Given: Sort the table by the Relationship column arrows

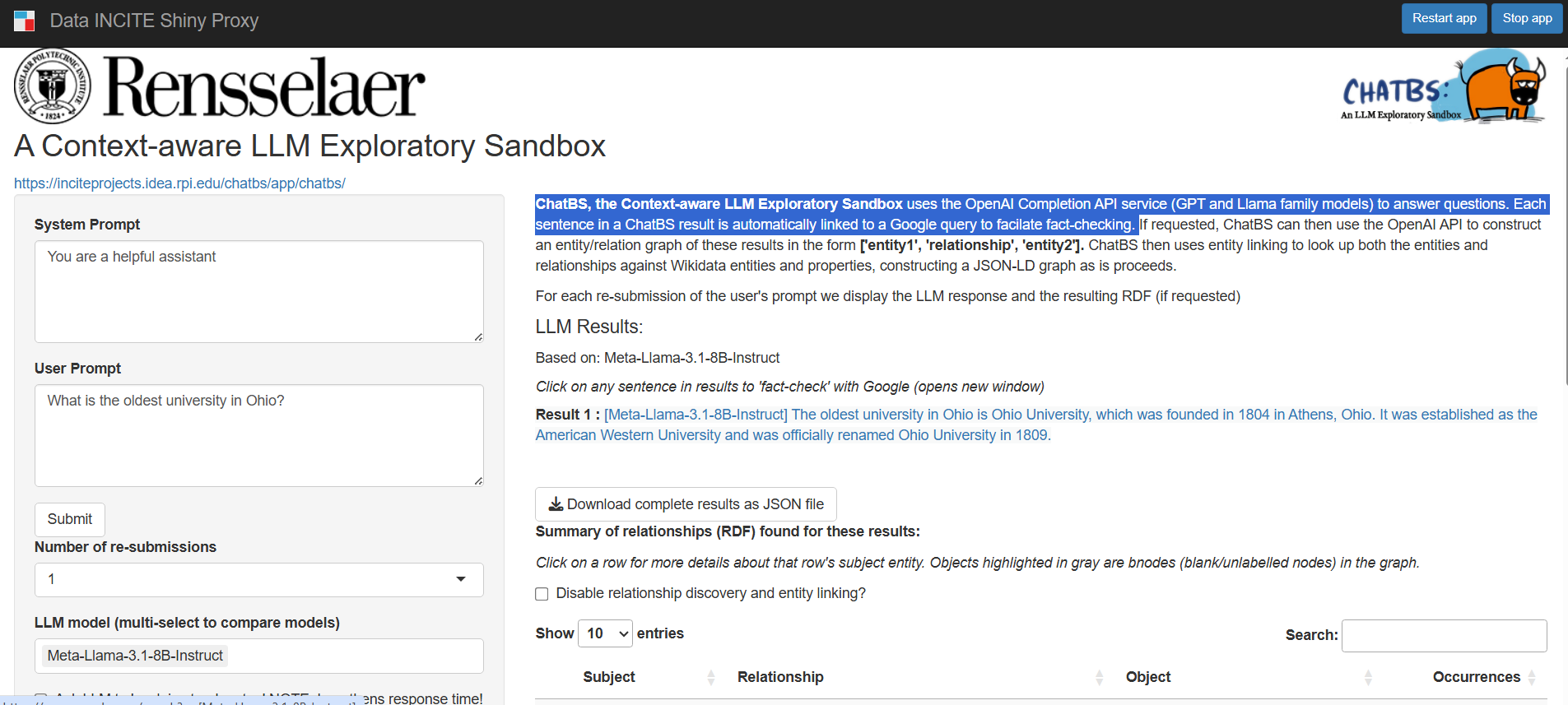Looking at the screenshot, I should (x=1100, y=677).
